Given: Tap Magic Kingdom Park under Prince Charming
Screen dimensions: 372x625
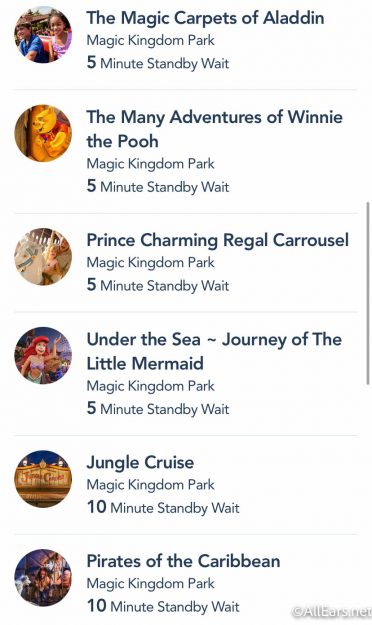Looking at the screenshot, I should point(151,262).
